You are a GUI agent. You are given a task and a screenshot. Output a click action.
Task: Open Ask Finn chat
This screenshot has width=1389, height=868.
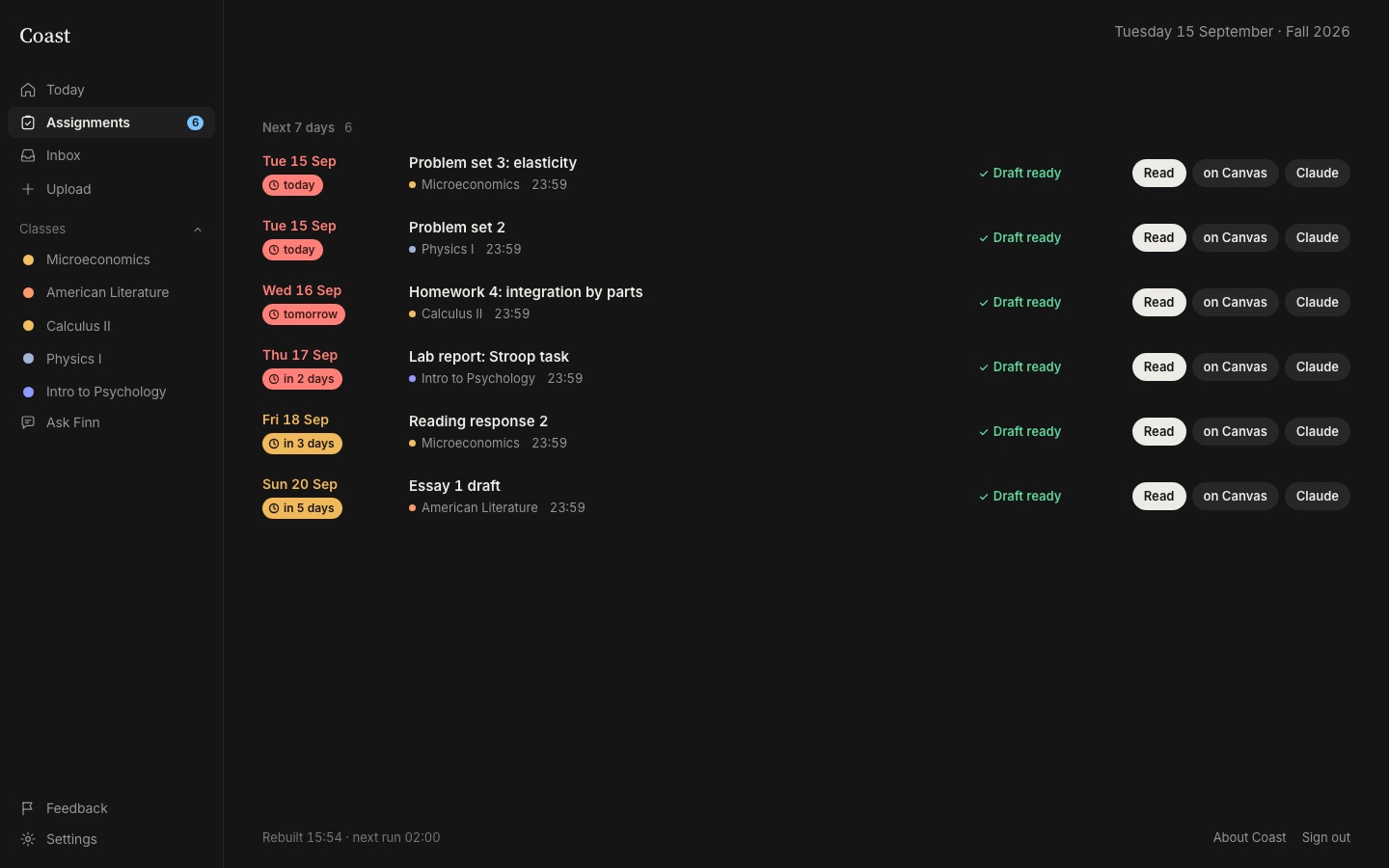click(111, 422)
